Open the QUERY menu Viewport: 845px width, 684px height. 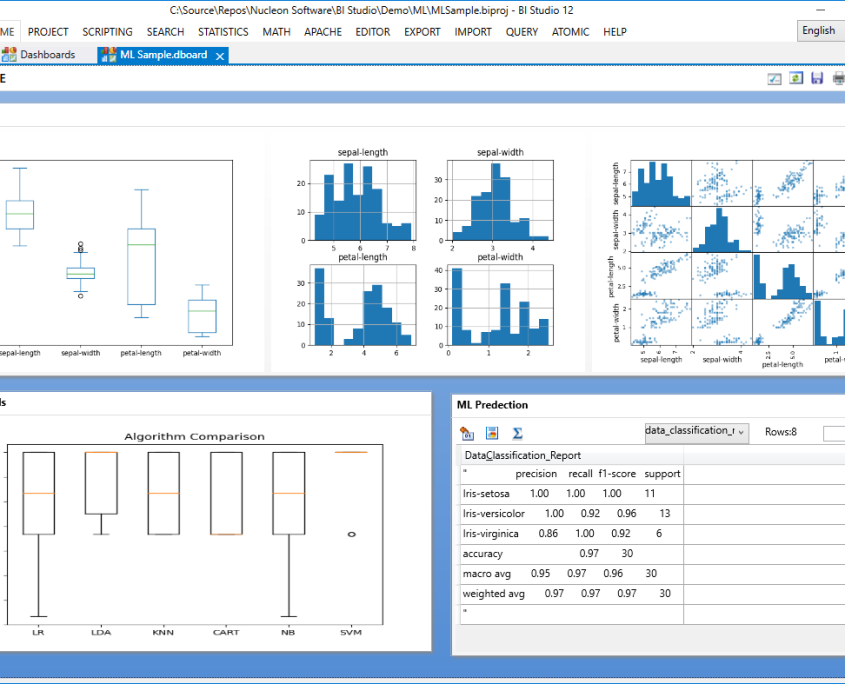coord(521,31)
